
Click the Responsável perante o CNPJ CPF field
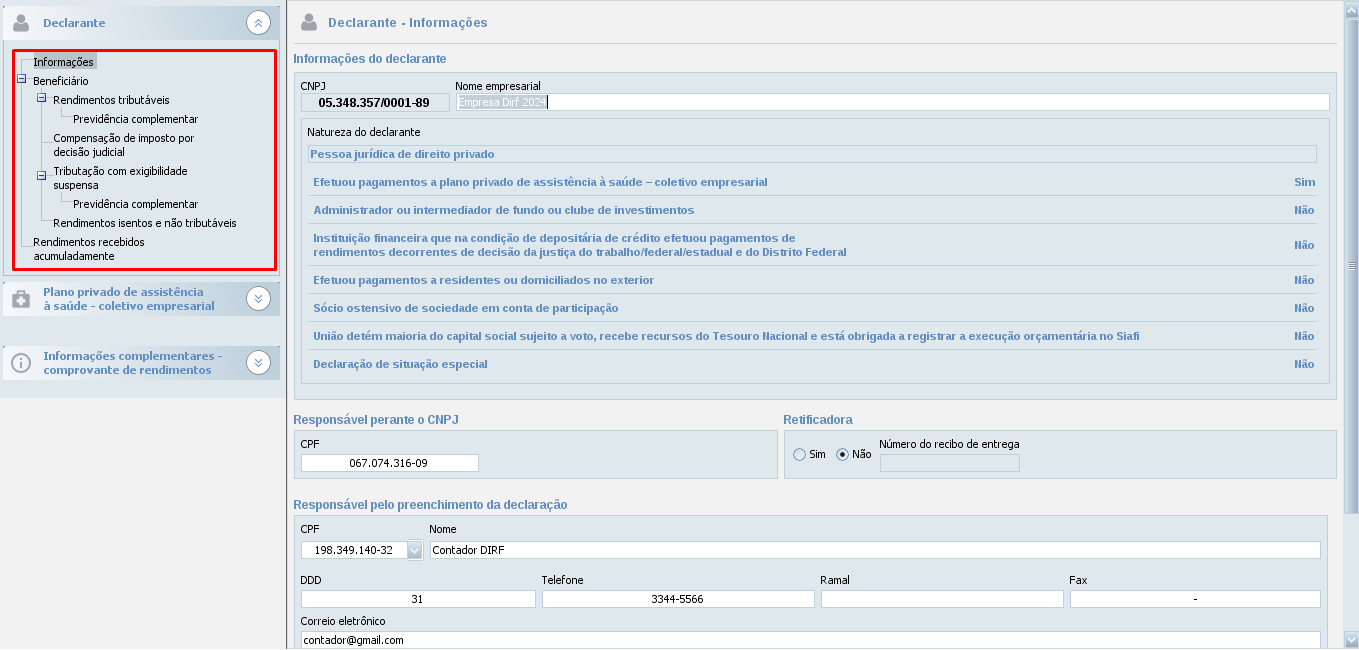pos(389,463)
